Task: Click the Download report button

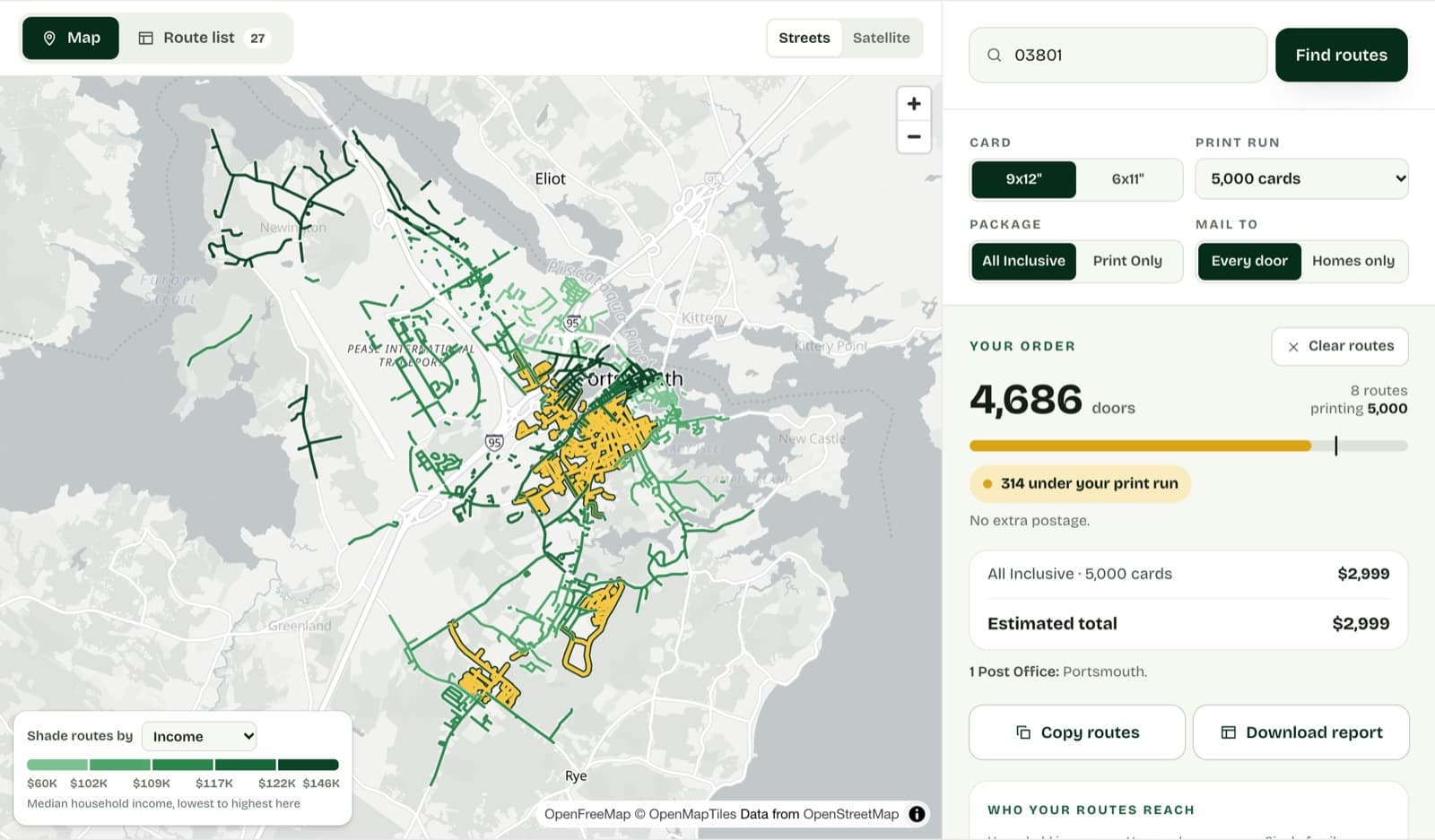Action: pos(1301,732)
